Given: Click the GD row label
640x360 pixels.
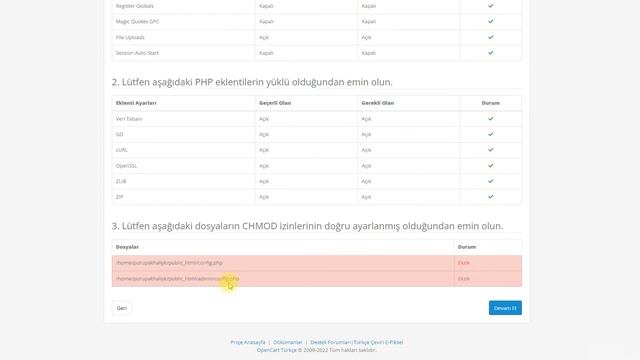Looking at the screenshot, I should (119, 134).
